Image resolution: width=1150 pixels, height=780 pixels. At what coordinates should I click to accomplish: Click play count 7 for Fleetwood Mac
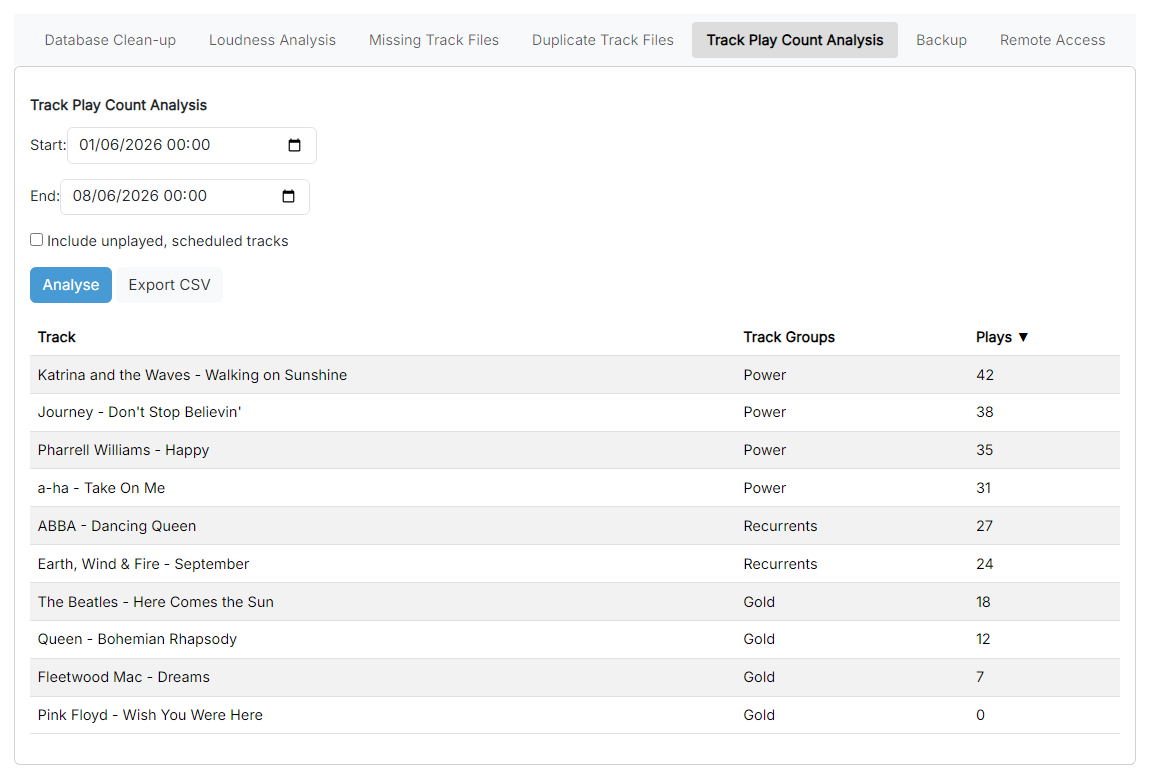pyautogui.click(x=981, y=677)
